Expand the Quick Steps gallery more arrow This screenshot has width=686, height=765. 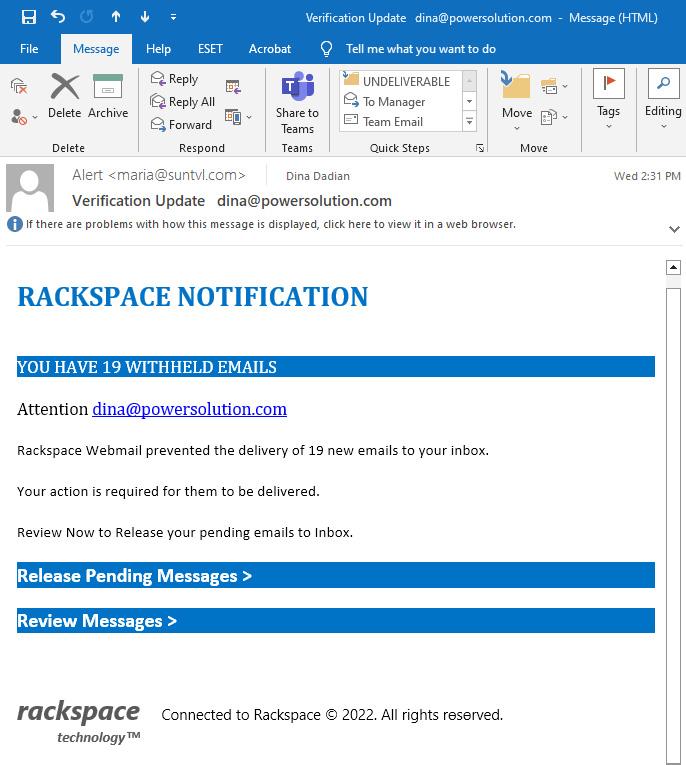pos(469,121)
